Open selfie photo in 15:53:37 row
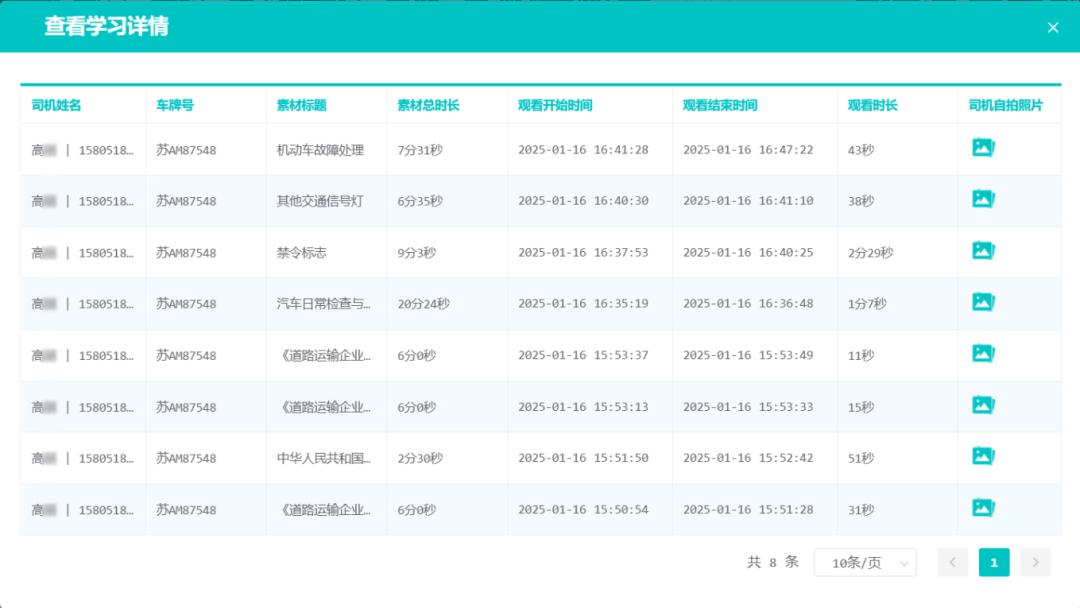 coord(983,353)
